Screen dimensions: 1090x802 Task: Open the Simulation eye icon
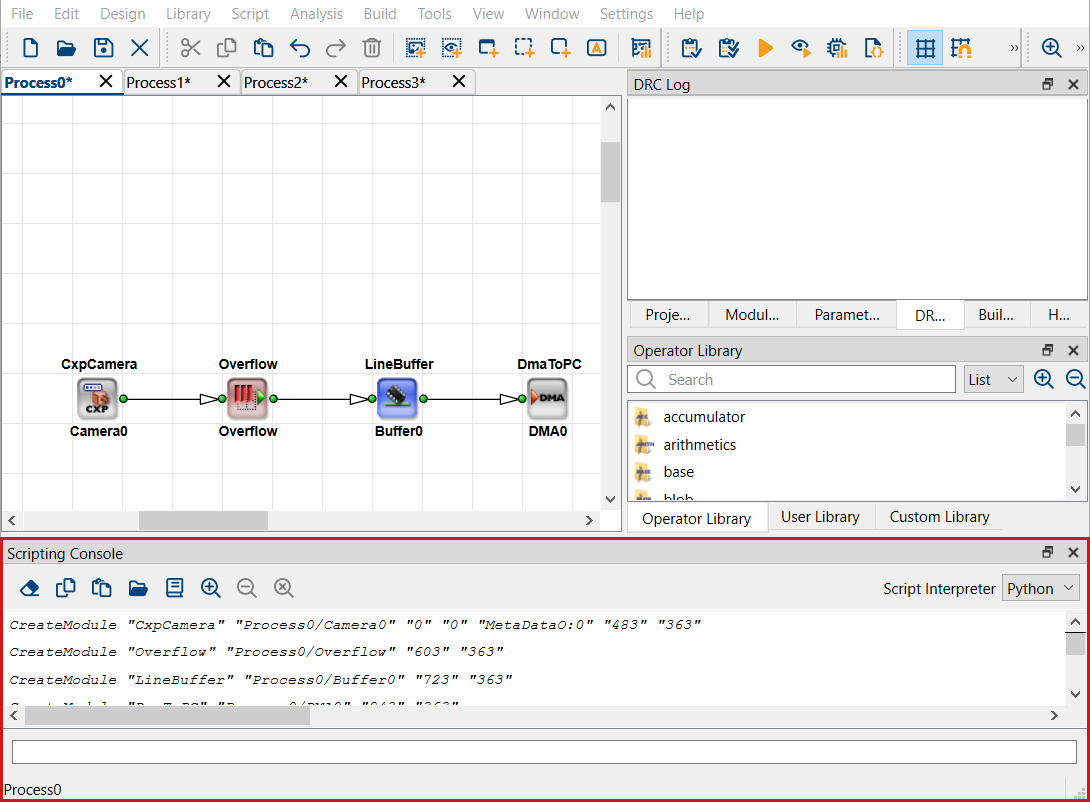800,47
